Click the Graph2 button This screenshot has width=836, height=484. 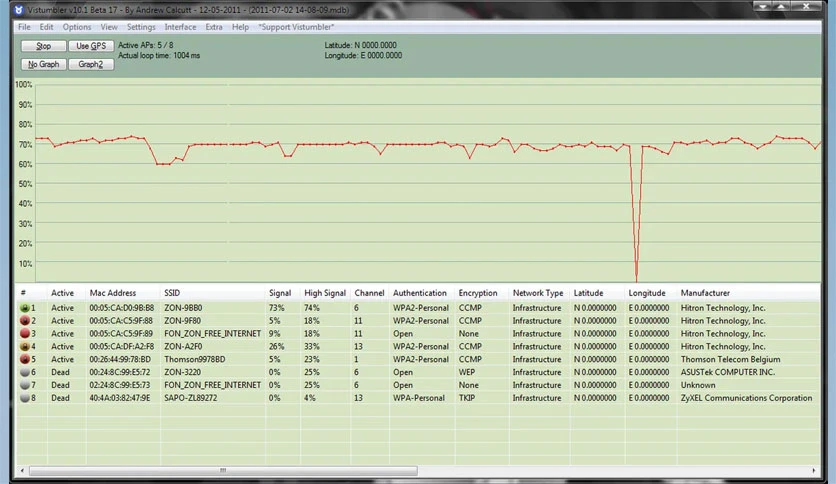(91, 64)
